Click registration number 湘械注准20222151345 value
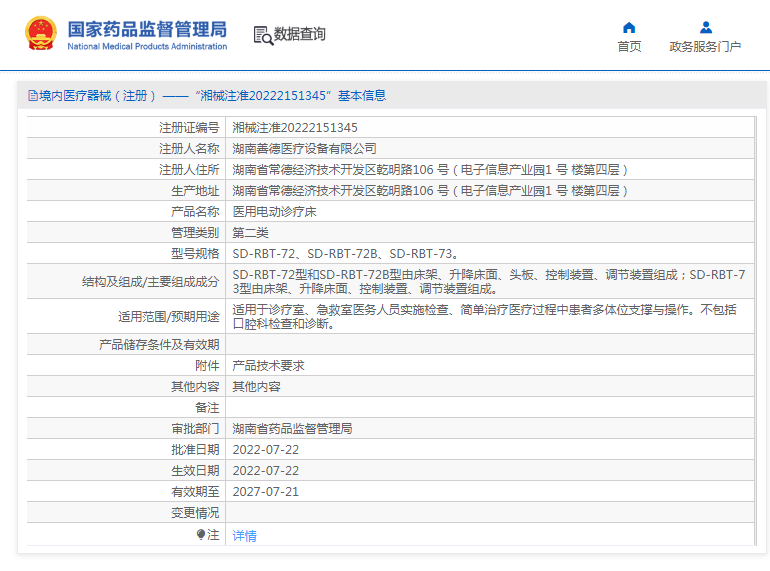Image resolution: width=770 pixels, height=571 pixels. click(x=295, y=128)
